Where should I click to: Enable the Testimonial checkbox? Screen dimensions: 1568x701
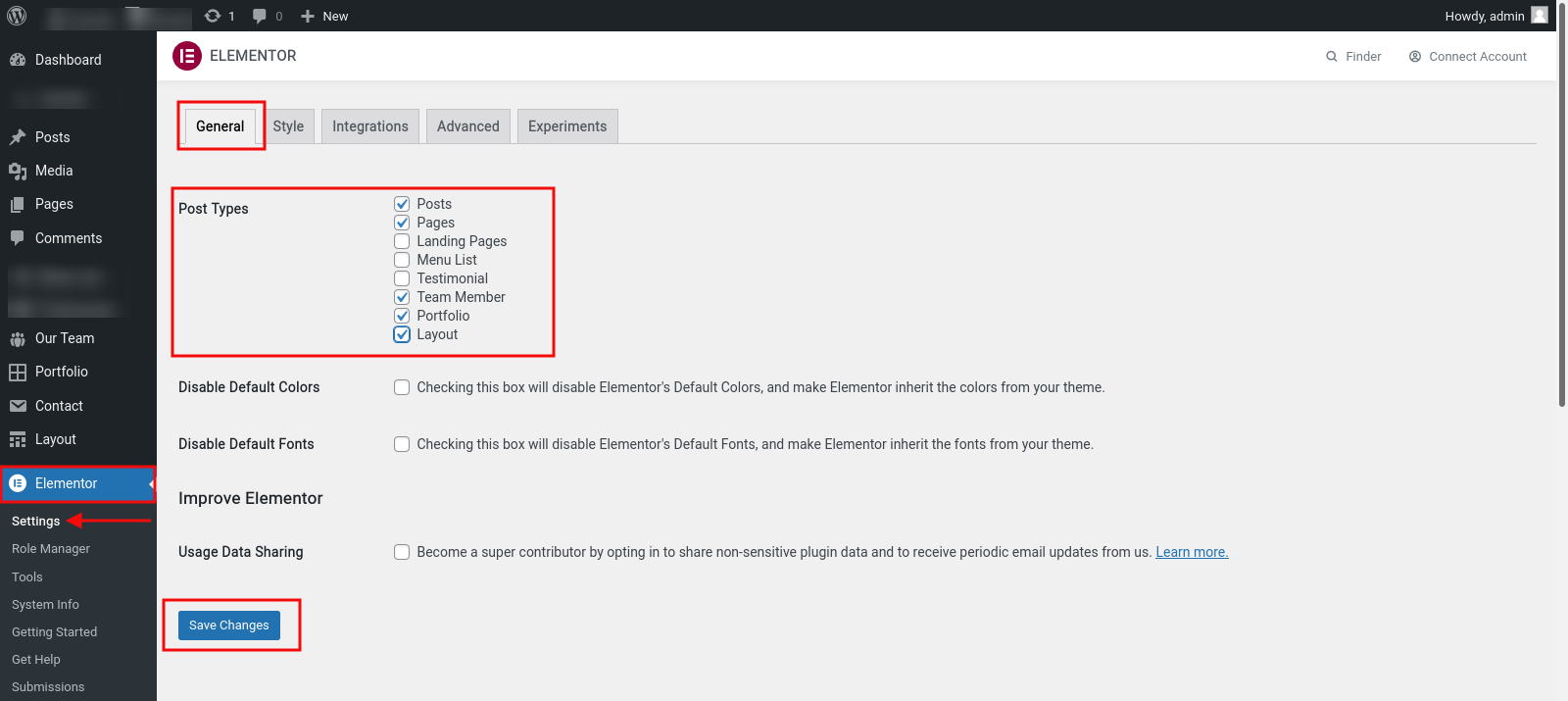(x=402, y=278)
